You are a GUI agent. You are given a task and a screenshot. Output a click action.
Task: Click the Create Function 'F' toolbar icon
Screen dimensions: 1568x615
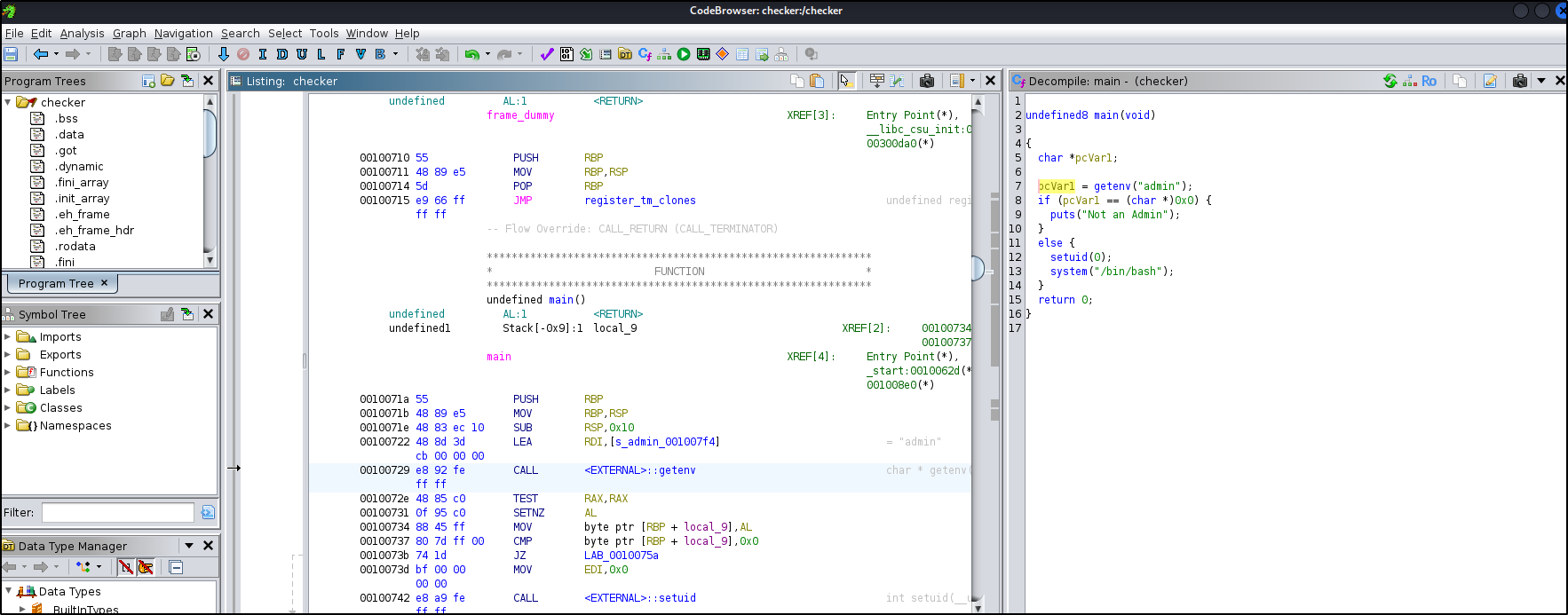click(341, 54)
